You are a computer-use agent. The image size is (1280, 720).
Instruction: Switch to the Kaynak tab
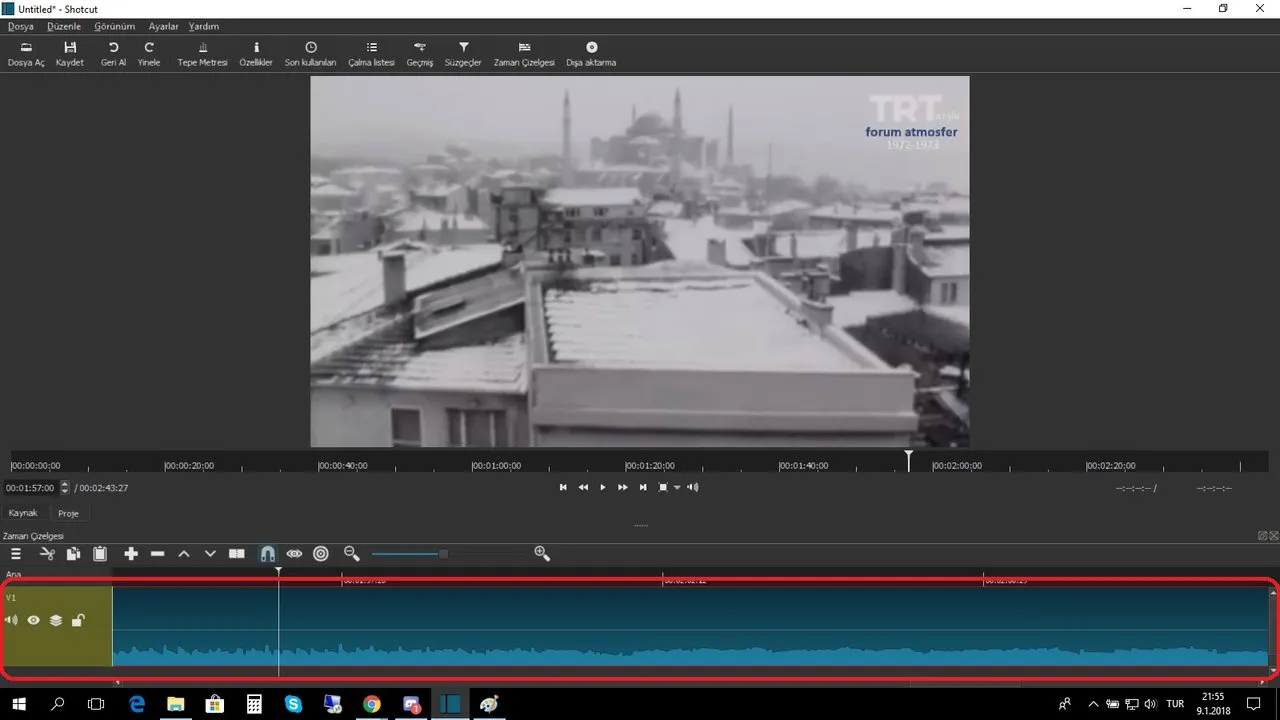coord(23,513)
